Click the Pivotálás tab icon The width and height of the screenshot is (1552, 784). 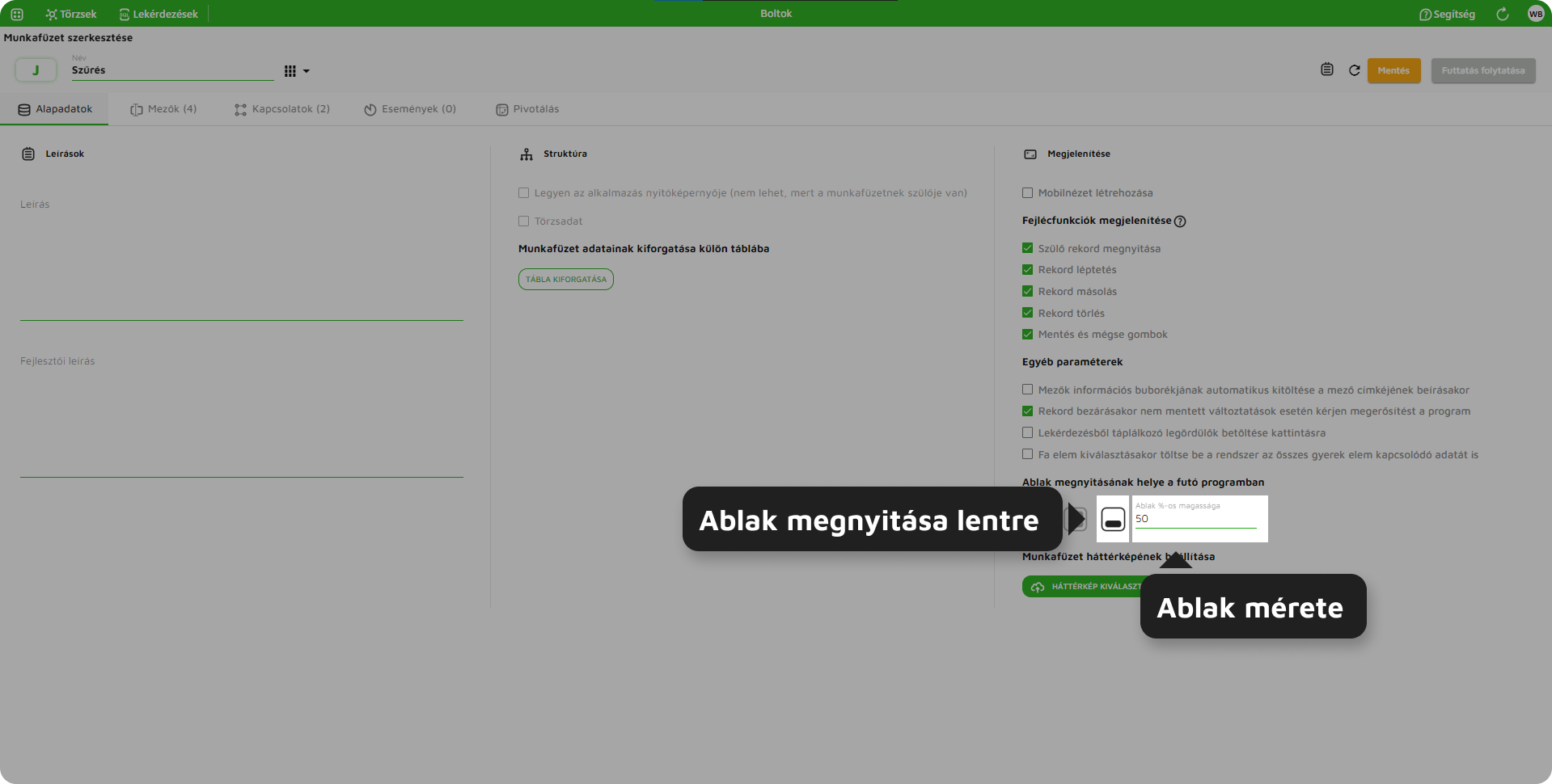[501, 110]
